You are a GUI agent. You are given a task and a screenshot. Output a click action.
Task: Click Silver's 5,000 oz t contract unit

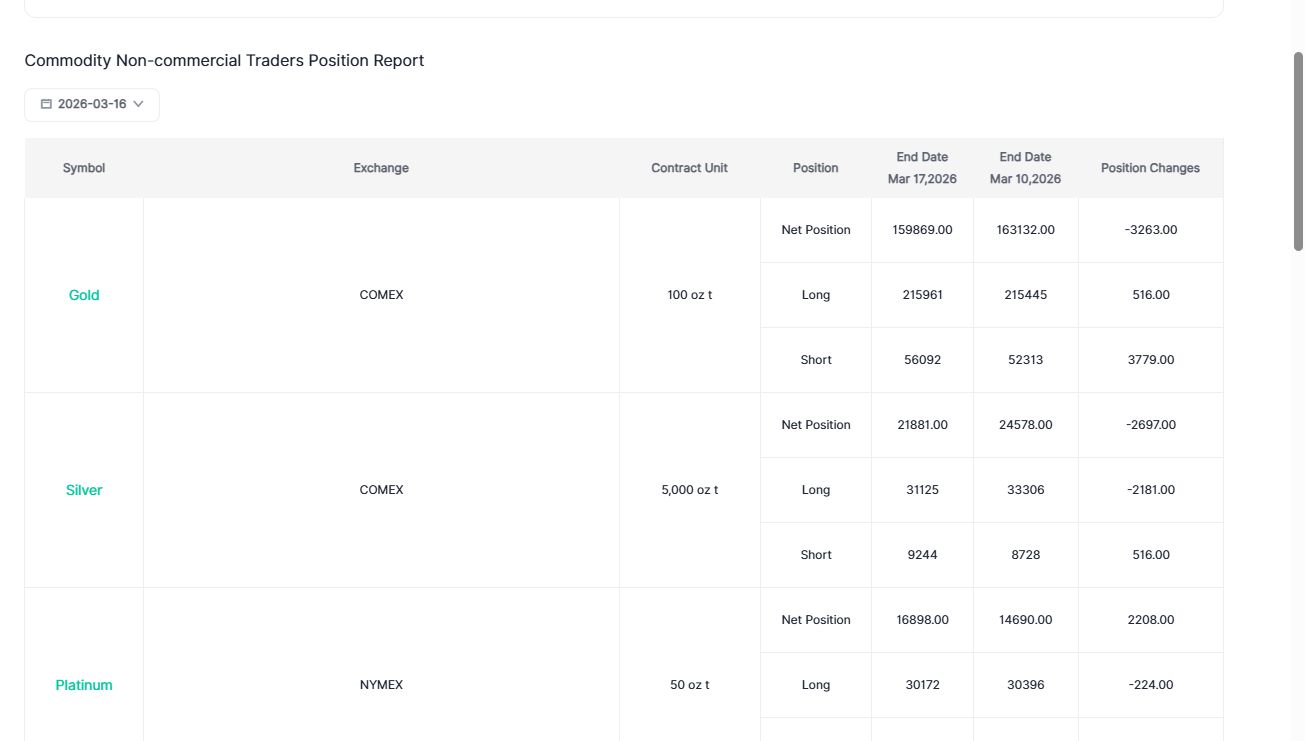pyautogui.click(x=689, y=490)
